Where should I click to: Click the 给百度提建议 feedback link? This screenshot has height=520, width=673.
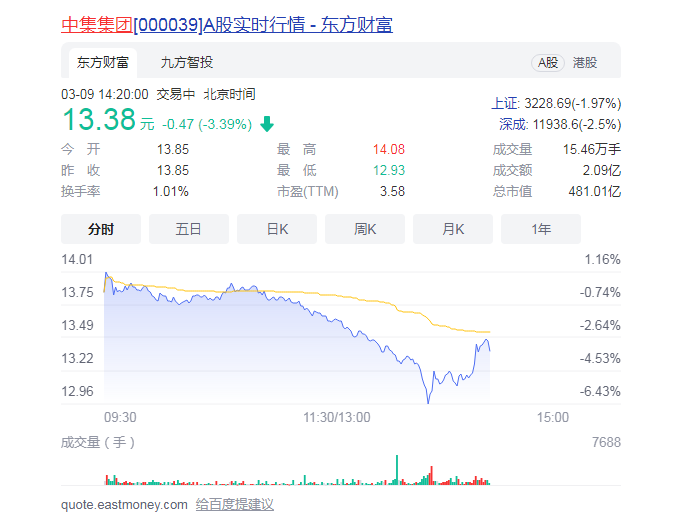[235, 505]
